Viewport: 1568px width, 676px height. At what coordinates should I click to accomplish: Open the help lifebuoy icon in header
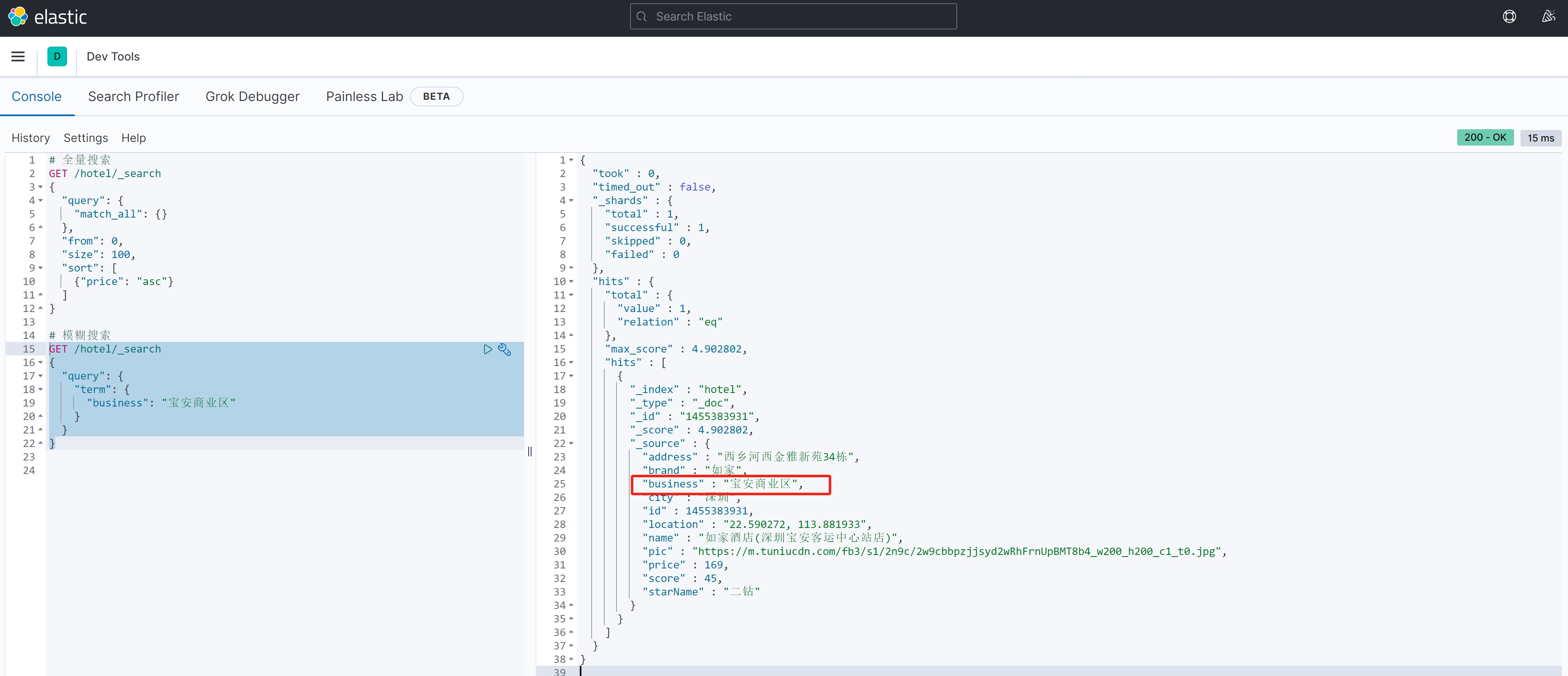coord(1509,16)
